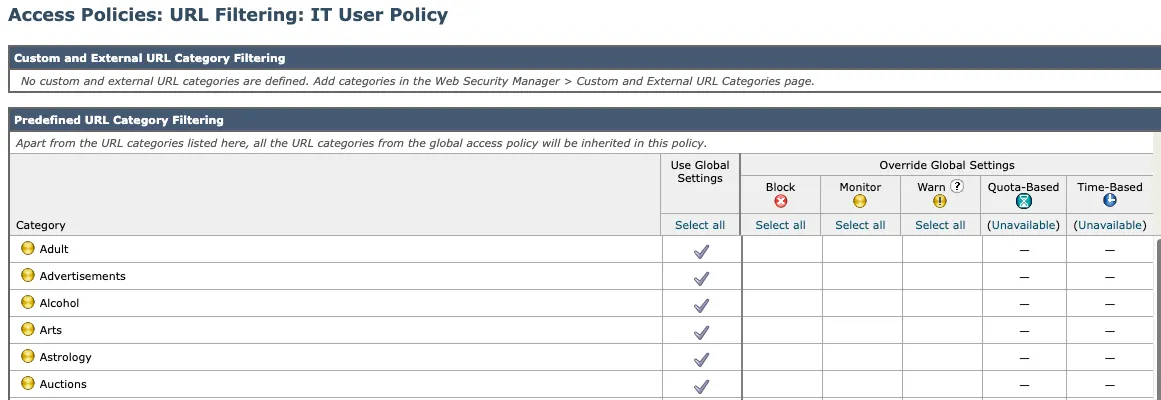Click the yellow status icon beside Auctions

point(27,384)
